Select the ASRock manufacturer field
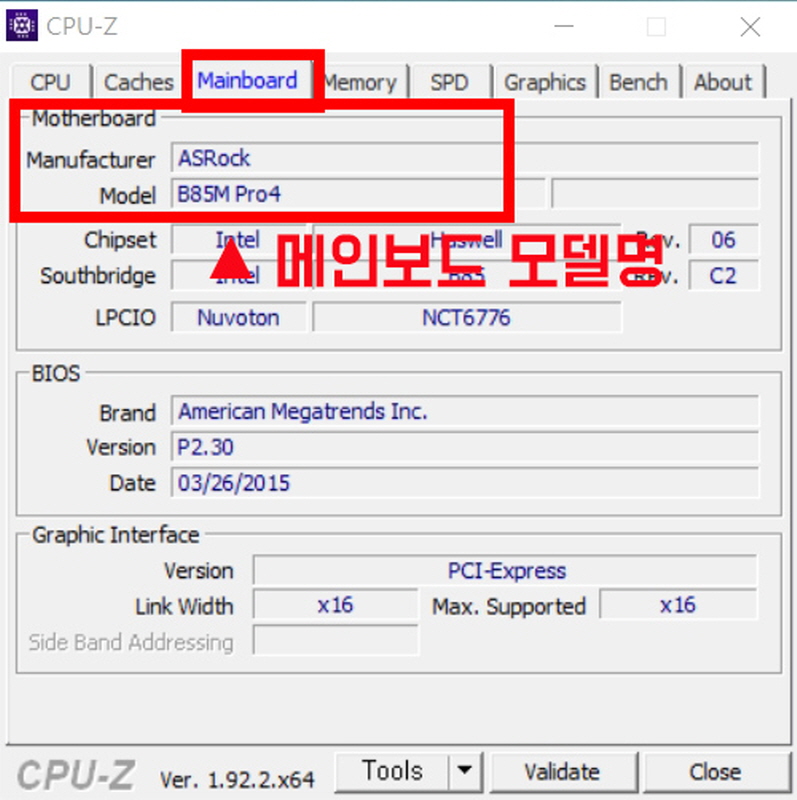 click(465, 158)
